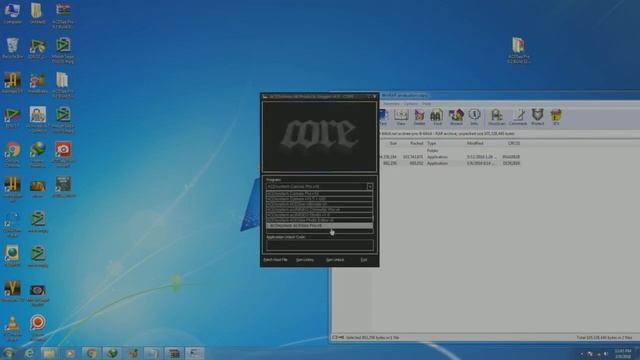Click the View icon in WinRAR toolbar
The height and width of the screenshot is (360, 640).
[x=401, y=117]
